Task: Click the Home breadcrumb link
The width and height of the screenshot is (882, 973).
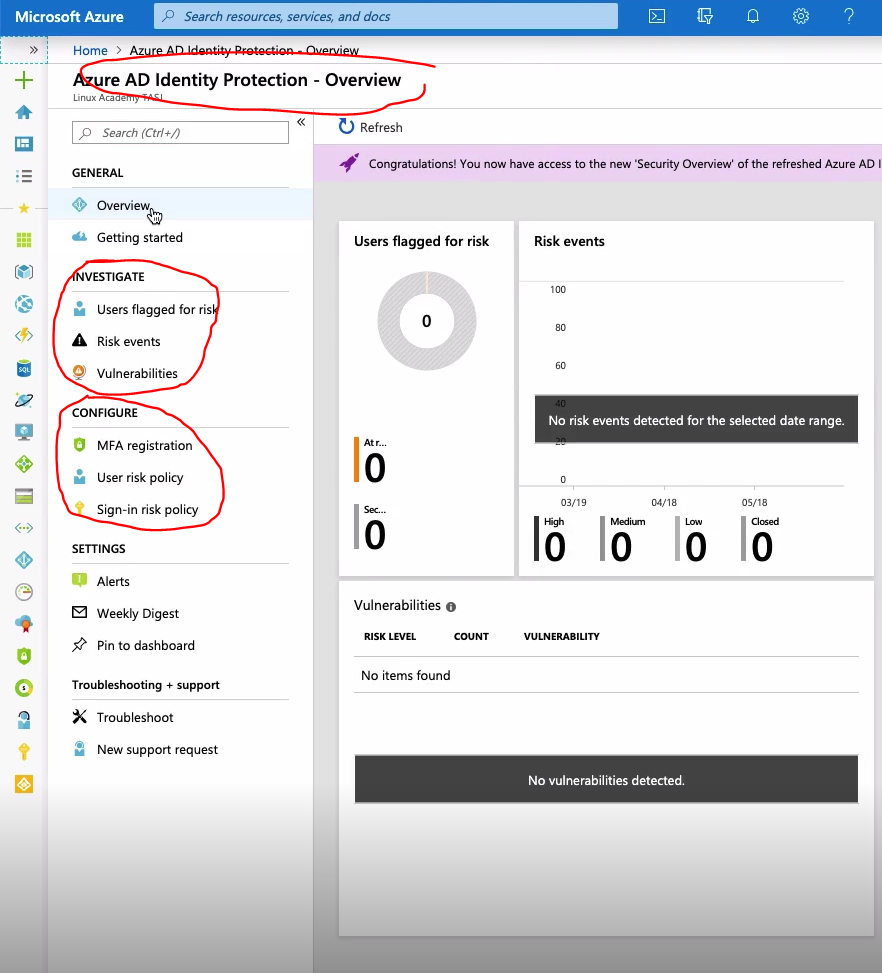Action: pos(90,50)
